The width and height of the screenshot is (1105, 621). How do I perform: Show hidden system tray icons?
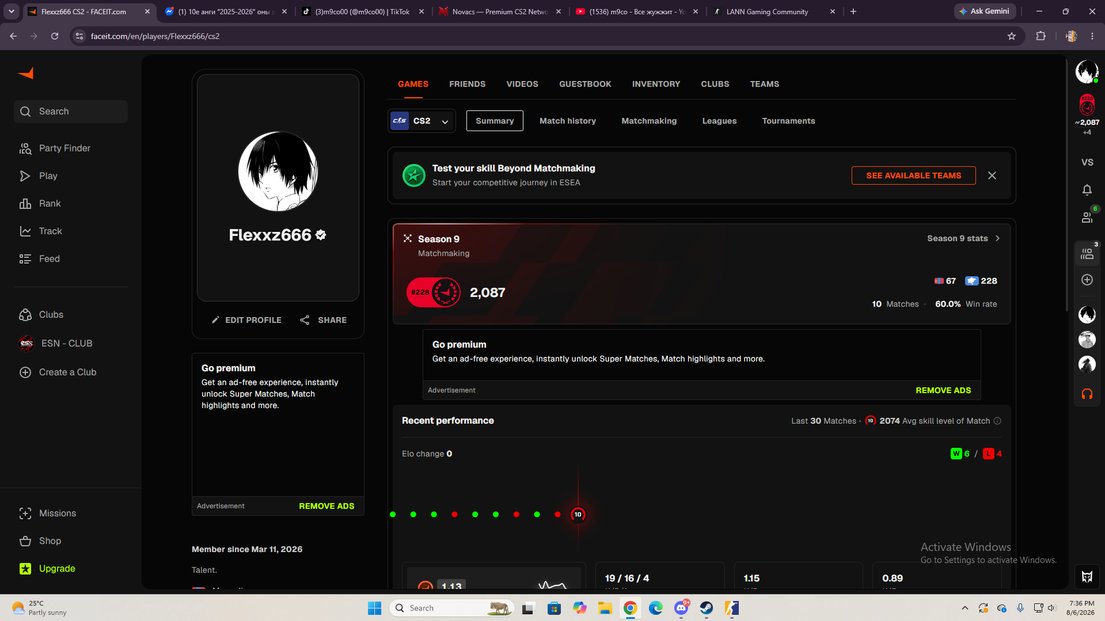964,608
